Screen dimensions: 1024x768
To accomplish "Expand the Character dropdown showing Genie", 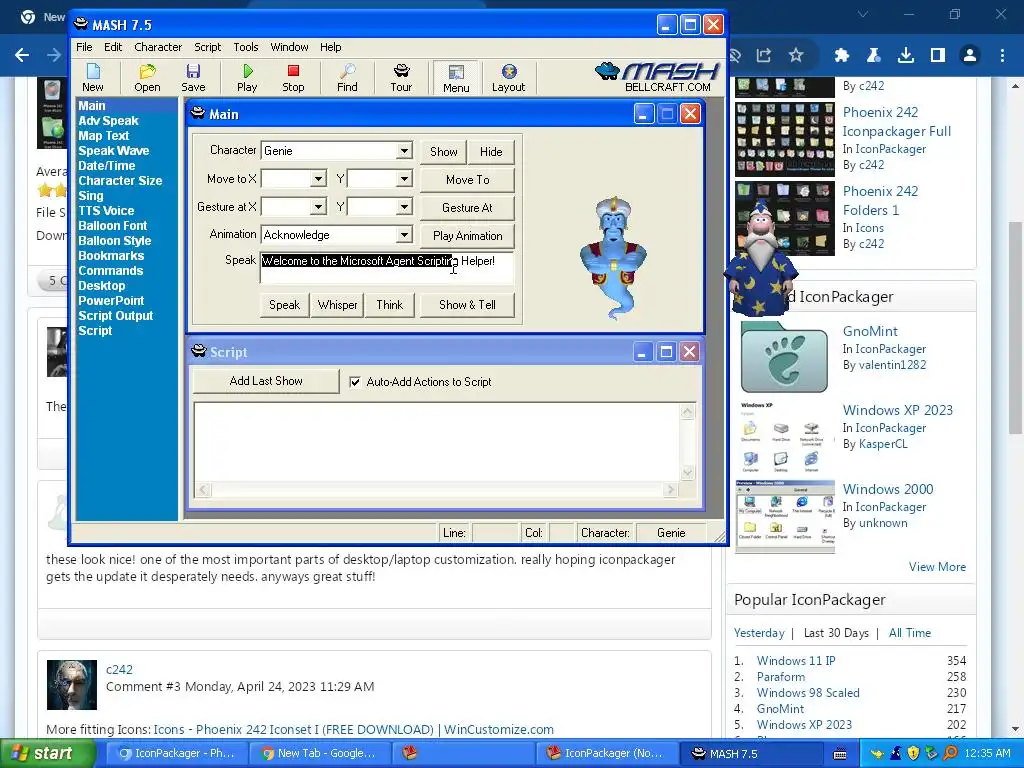I will point(404,151).
